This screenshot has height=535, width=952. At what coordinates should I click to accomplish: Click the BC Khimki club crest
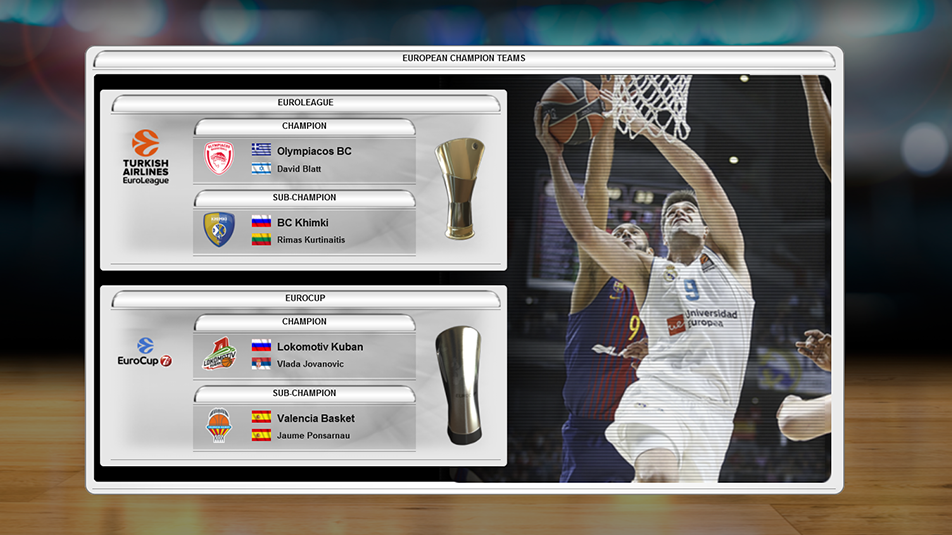point(219,229)
